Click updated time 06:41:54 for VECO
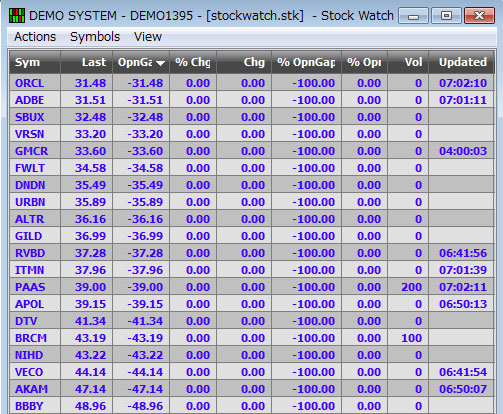This screenshot has width=503, height=414. tap(463, 372)
